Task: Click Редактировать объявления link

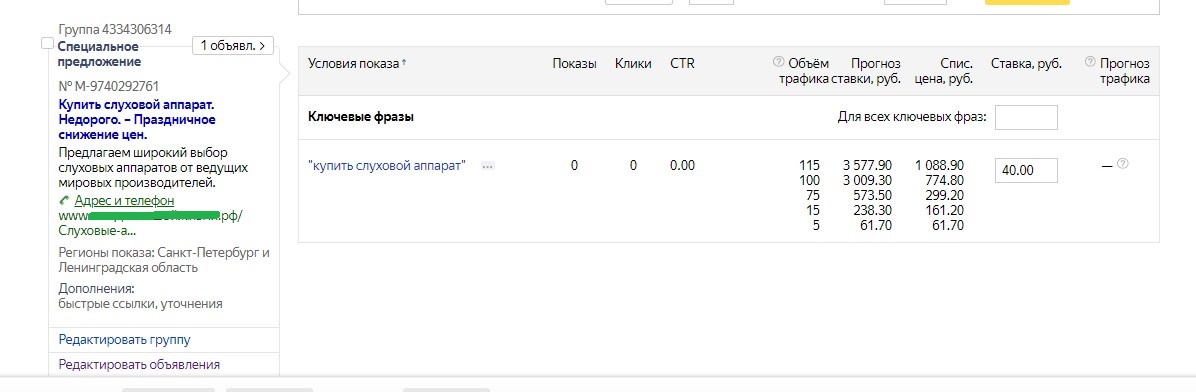Action: [x=139, y=365]
